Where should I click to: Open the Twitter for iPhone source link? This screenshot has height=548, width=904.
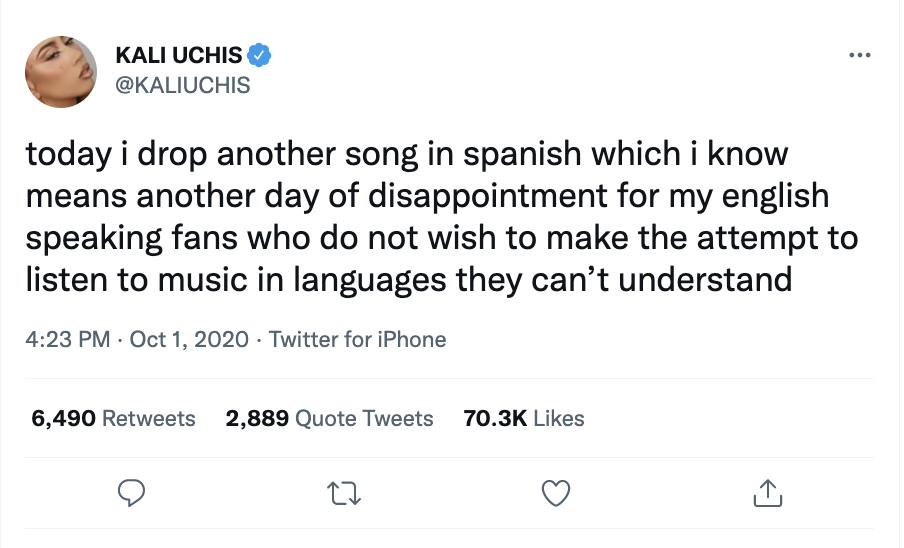coord(357,340)
